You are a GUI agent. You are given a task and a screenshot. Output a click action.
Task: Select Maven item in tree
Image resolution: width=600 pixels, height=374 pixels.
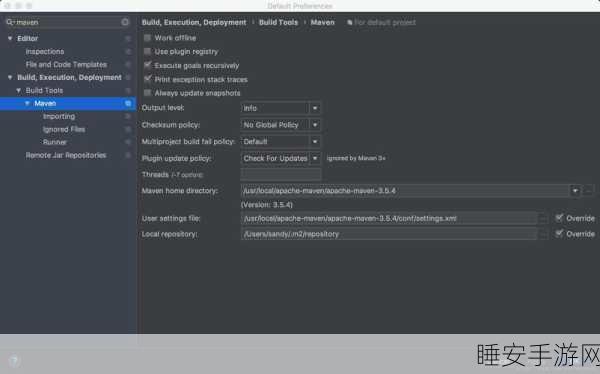click(45, 103)
